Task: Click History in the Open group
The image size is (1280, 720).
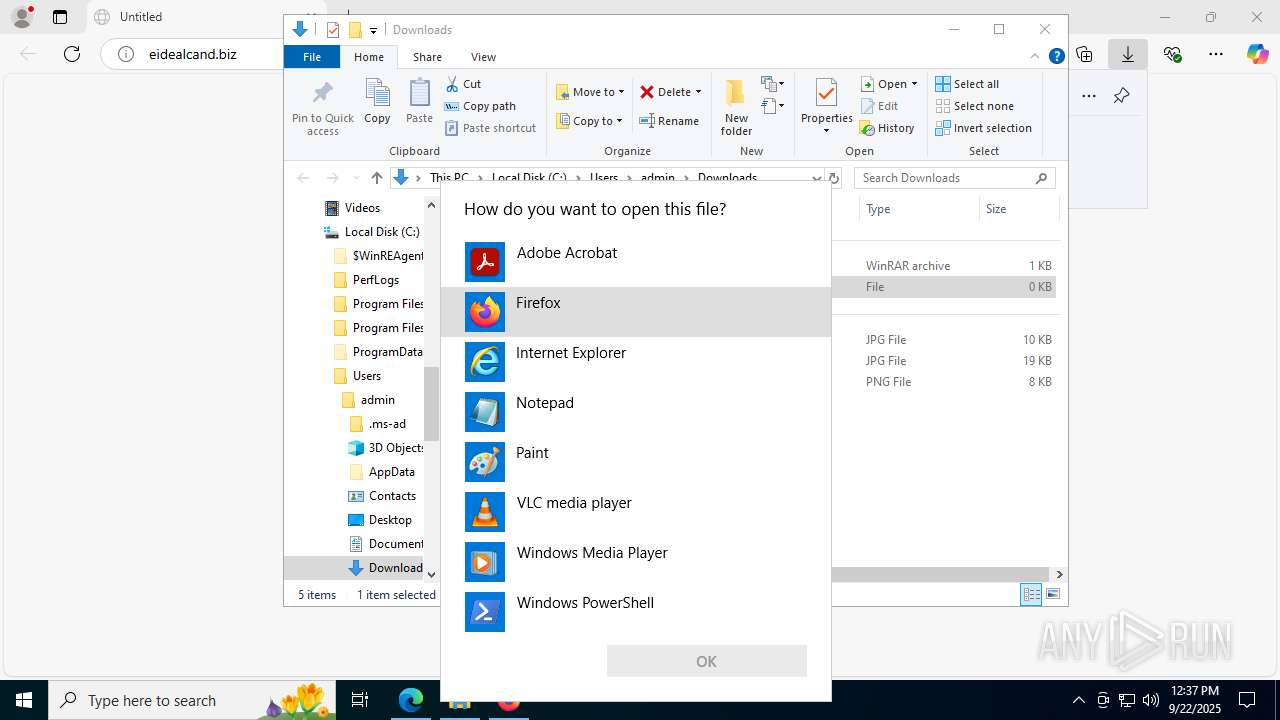Action: (887, 128)
